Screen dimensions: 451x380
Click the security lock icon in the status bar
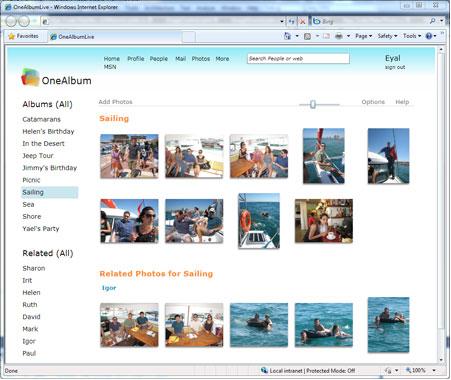pyautogui.click(x=388, y=370)
